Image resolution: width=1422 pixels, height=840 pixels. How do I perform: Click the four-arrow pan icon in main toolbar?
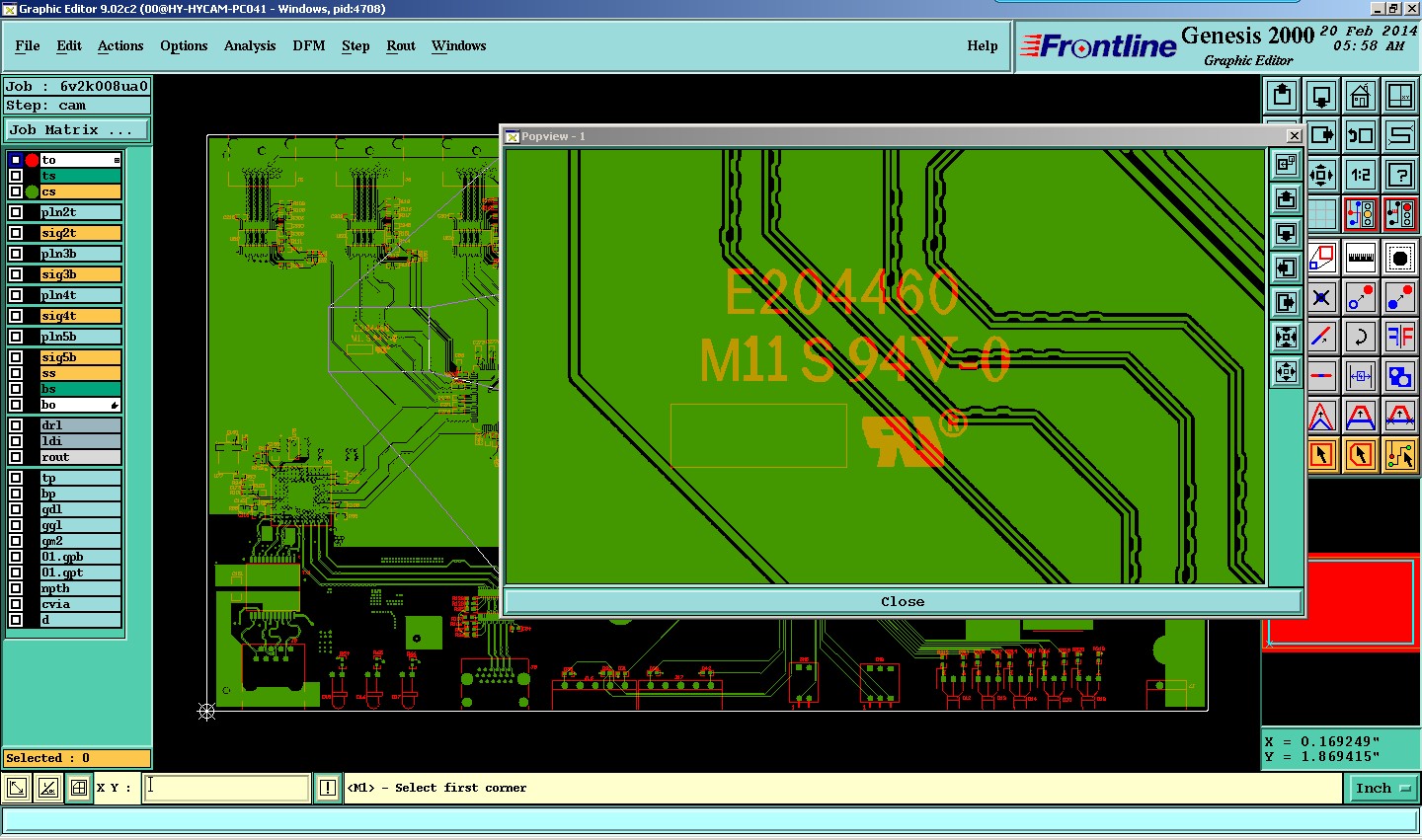[1321, 175]
